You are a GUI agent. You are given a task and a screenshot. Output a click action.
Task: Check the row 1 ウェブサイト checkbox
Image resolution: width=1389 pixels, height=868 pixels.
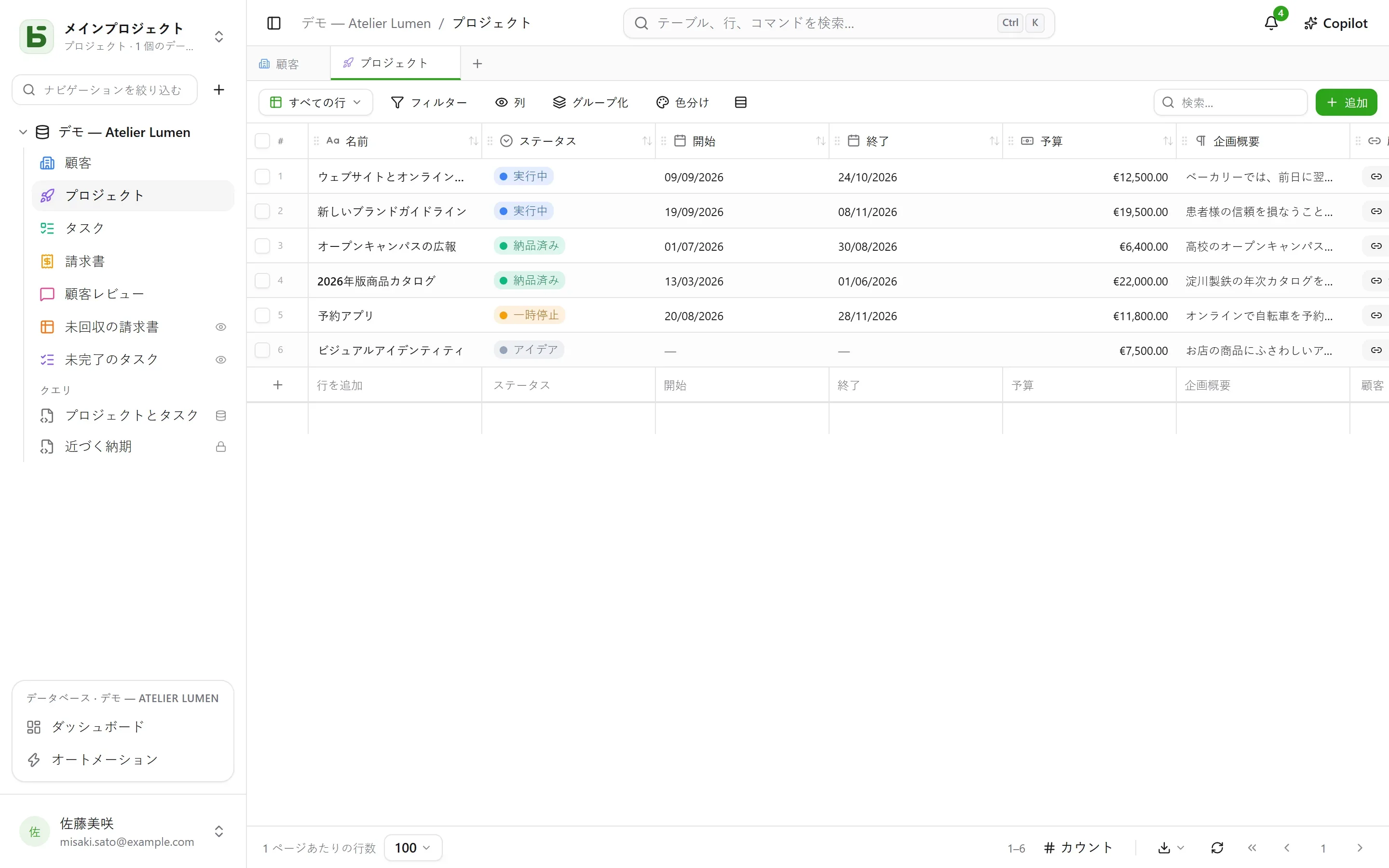coord(262,176)
